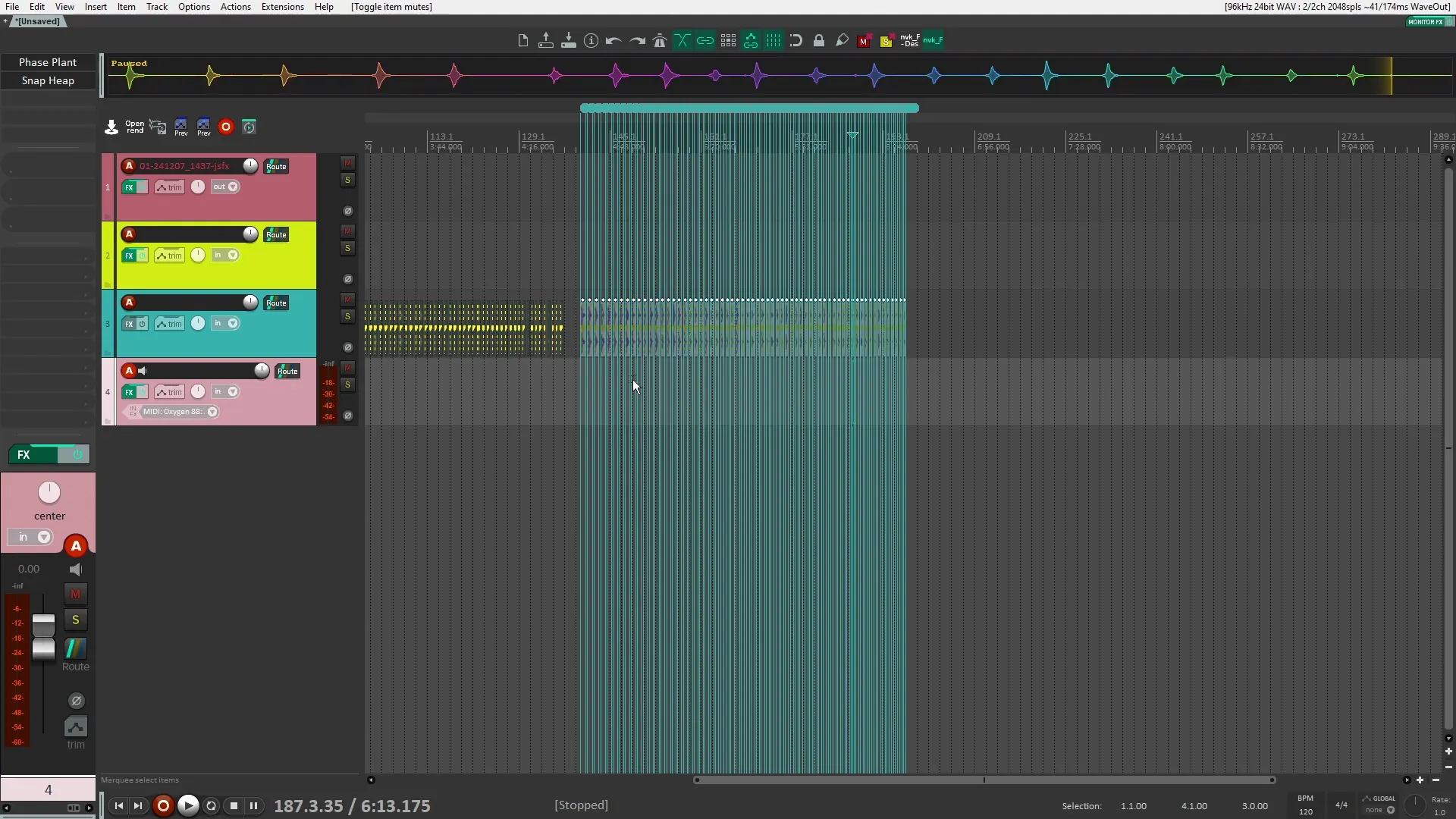Screen dimensions: 1456x819
Task: Open Route for track 1
Action: [x=276, y=167]
